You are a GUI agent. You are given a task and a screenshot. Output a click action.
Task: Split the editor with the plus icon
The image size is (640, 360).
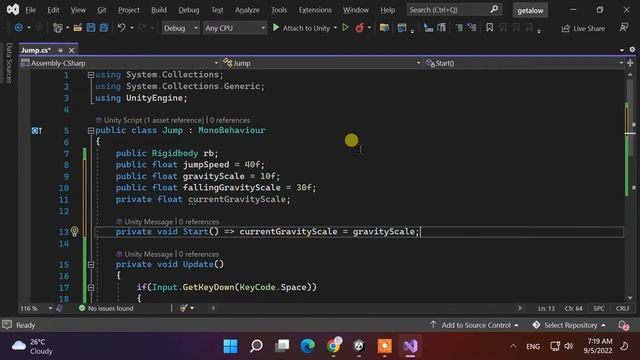point(630,63)
